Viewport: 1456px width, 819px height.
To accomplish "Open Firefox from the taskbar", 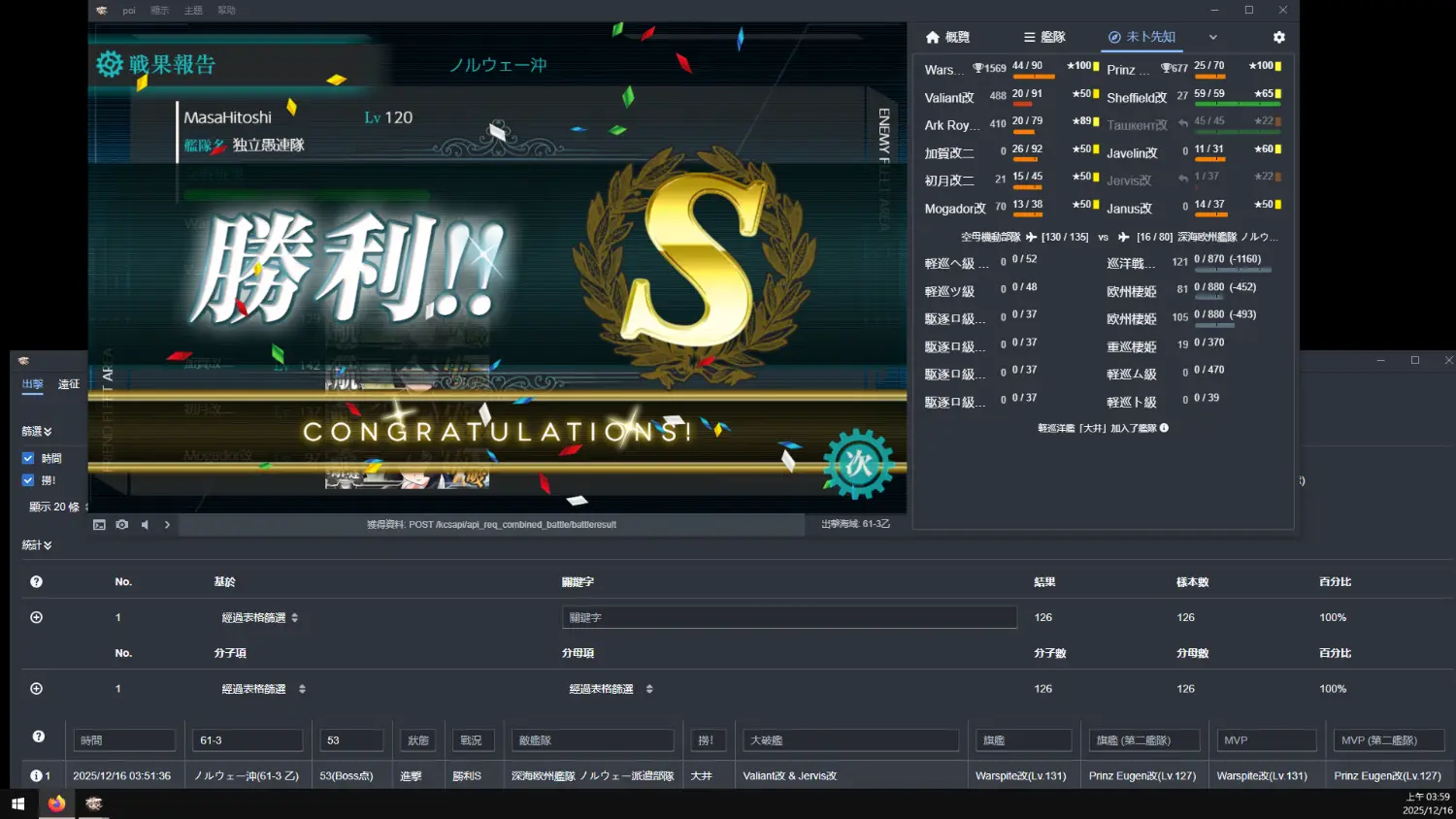I will [x=56, y=803].
